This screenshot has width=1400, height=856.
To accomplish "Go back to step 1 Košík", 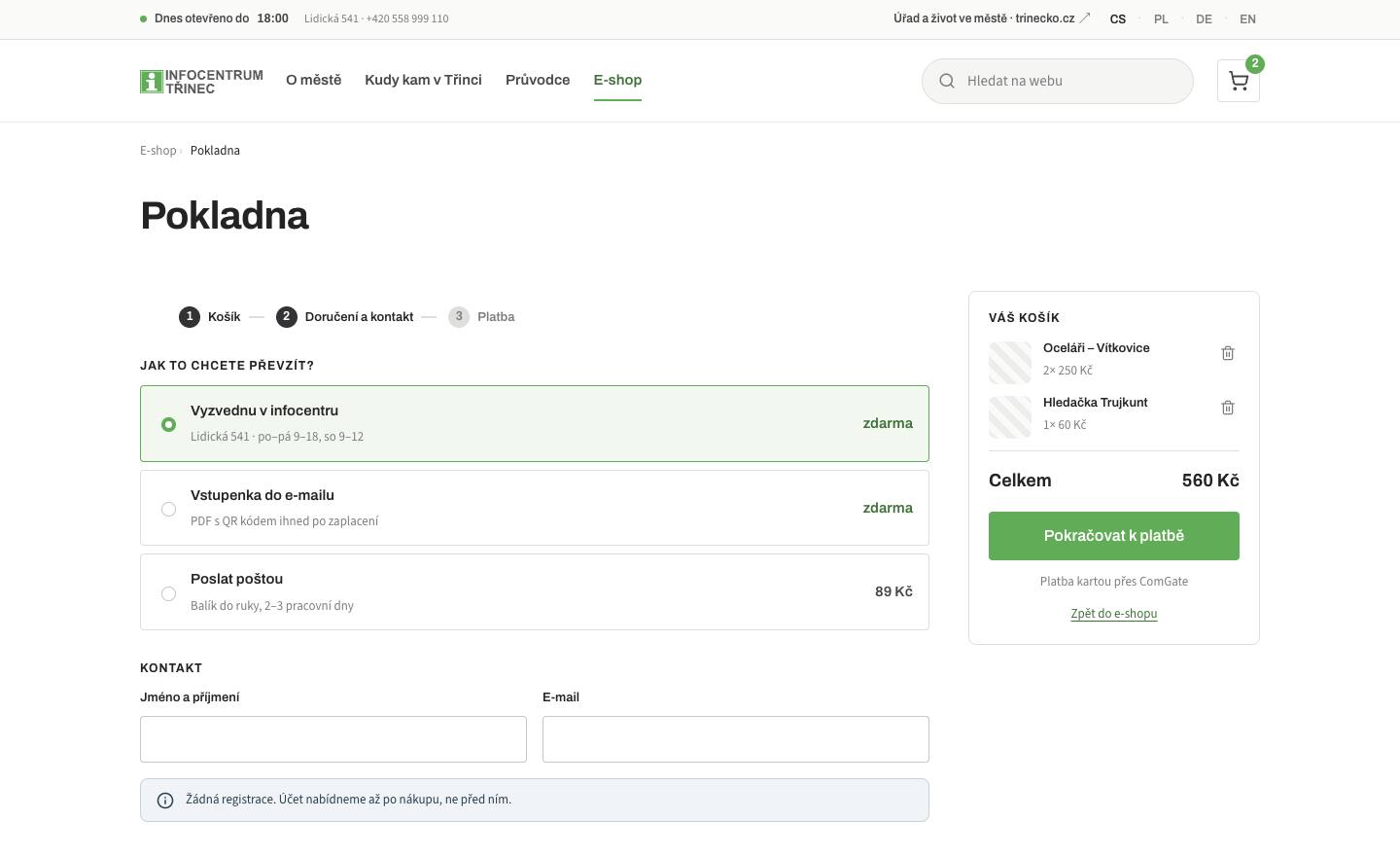I will [x=209, y=317].
